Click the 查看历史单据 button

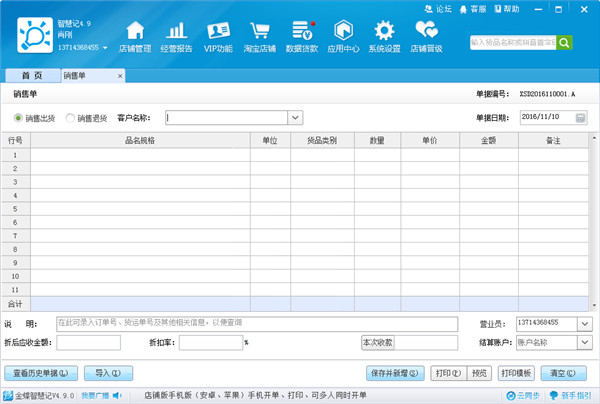coord(42,373)
